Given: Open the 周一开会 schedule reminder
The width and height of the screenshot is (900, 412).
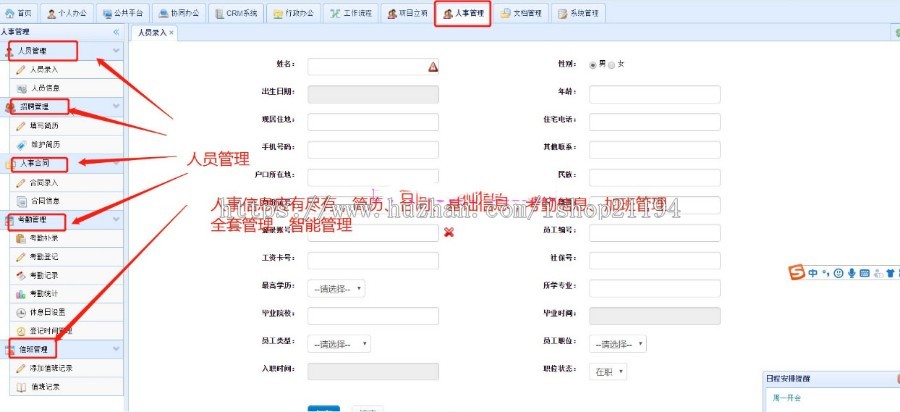Looking at the screenshot, I should tap(786, 398).
